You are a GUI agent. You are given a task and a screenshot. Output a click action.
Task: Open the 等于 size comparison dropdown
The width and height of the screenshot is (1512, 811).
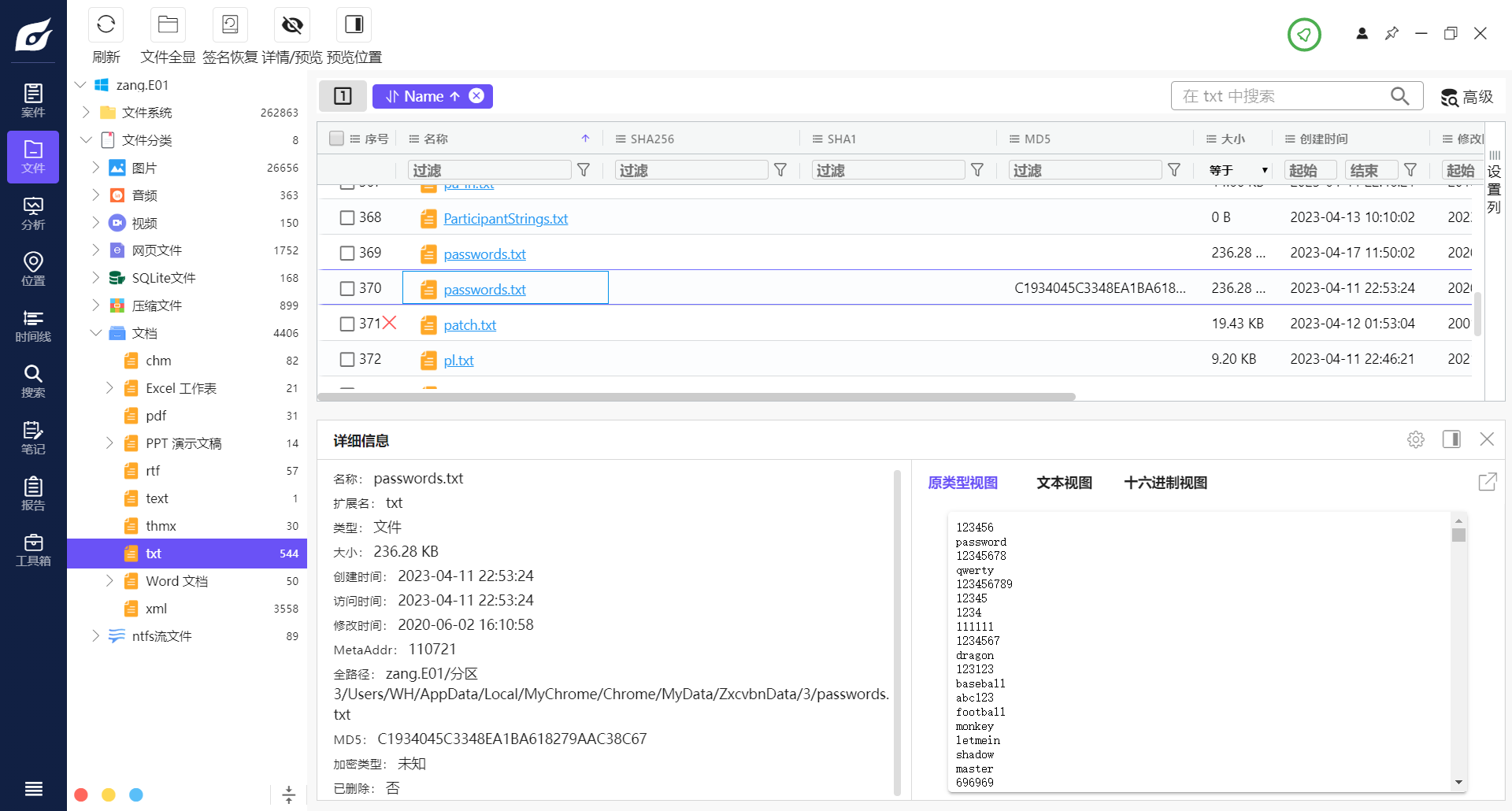pyautogui.click(x=1239, y=170)
